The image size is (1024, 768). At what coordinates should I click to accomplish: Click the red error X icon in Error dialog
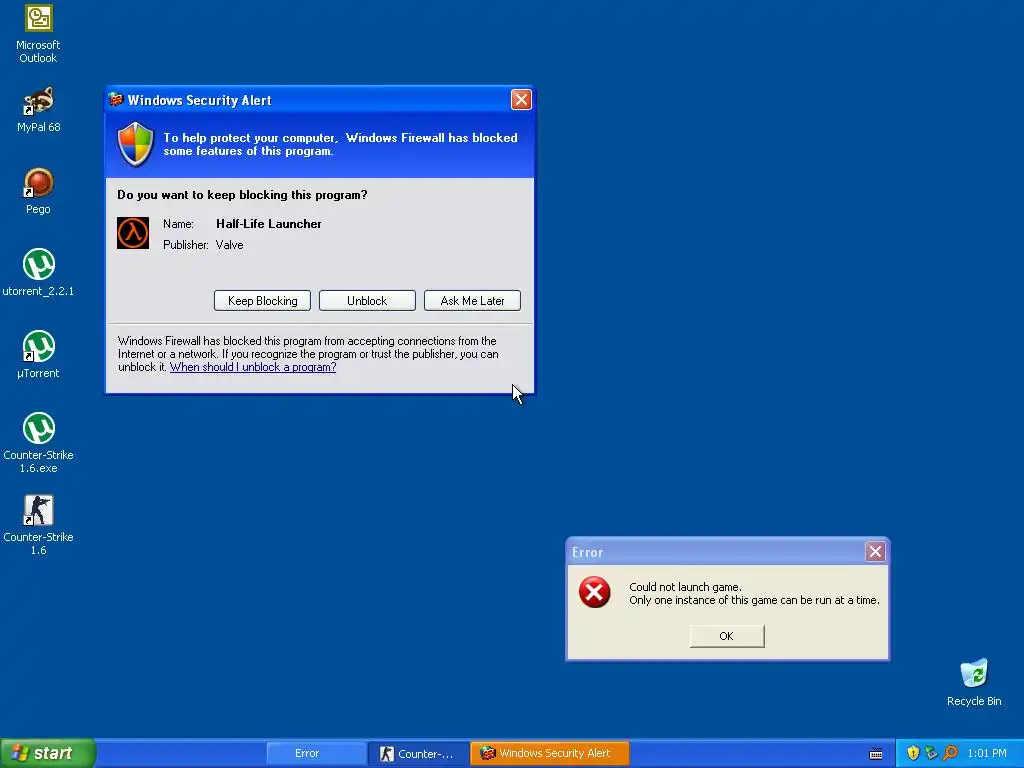tap(594, 592)
